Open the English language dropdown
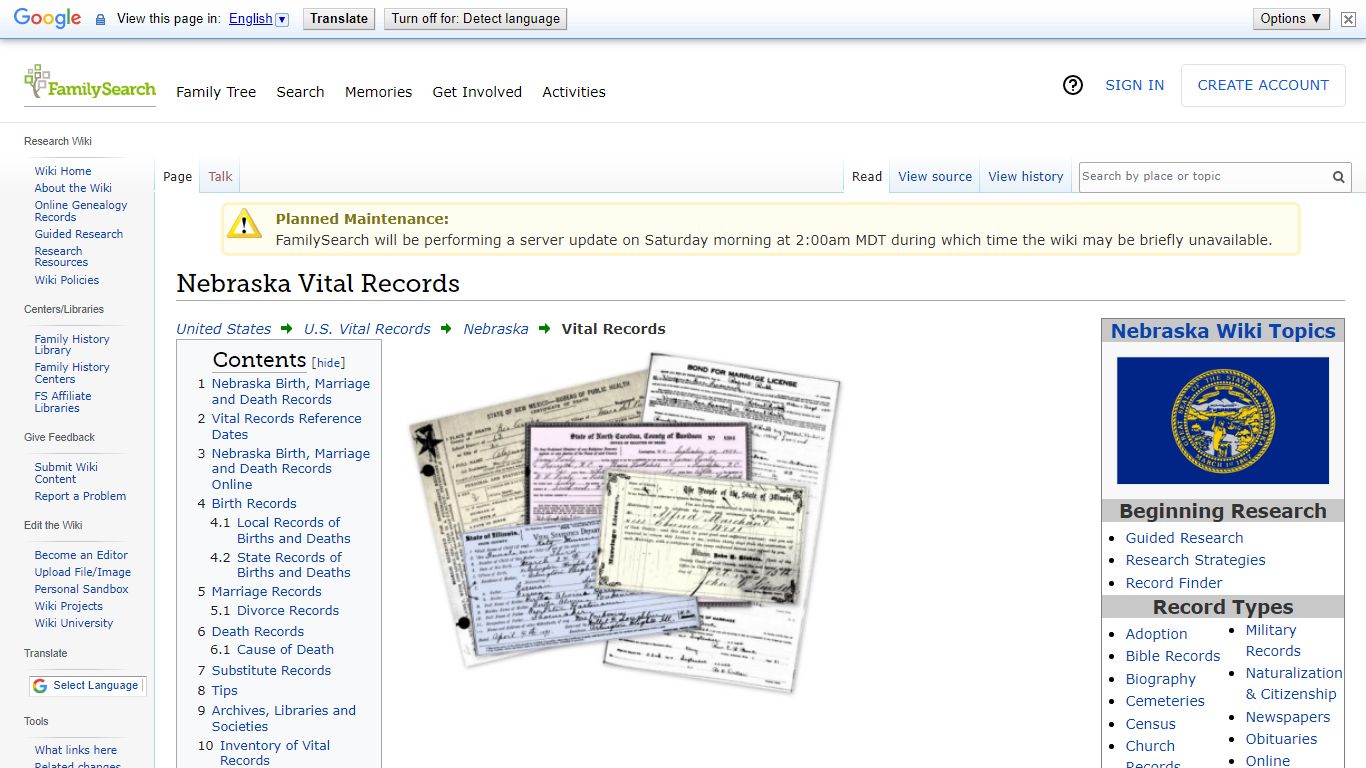The image size is (1366, 768). pyautogui.click(x=258, y=19)
